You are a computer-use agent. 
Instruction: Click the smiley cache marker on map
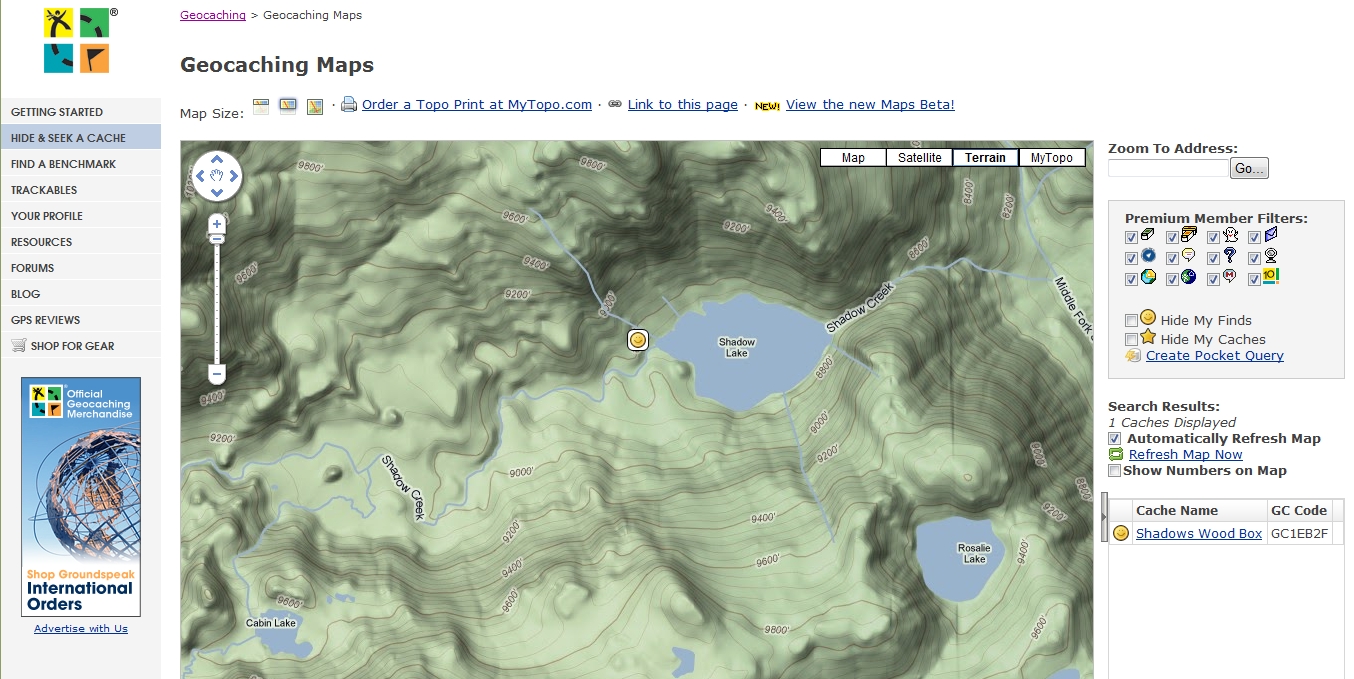pyautogui.click(x=638, y=340)
